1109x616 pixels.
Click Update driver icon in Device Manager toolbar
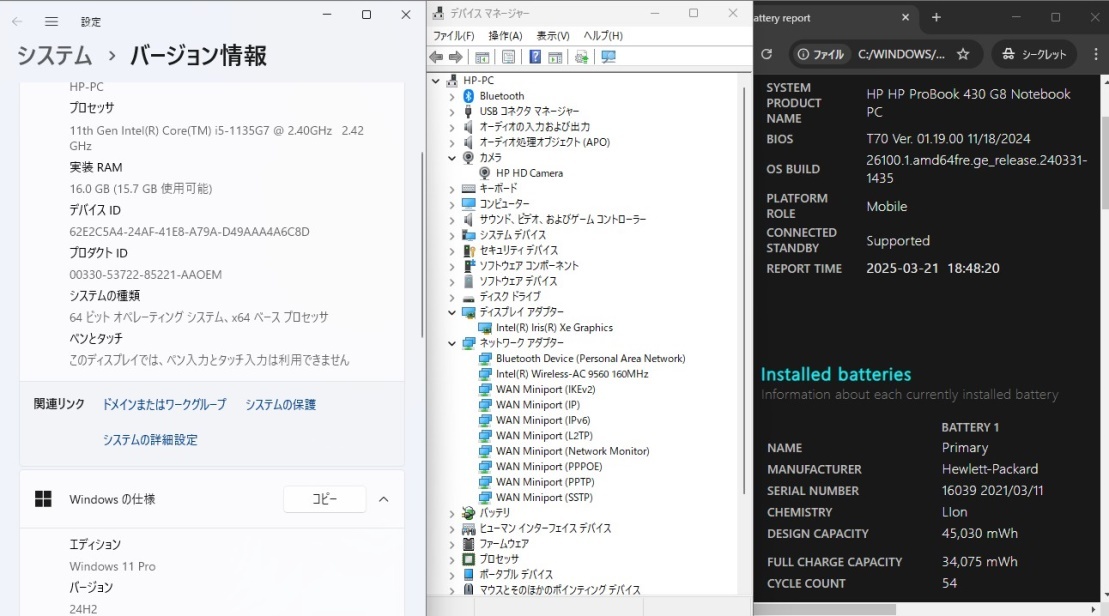(581, 57)
